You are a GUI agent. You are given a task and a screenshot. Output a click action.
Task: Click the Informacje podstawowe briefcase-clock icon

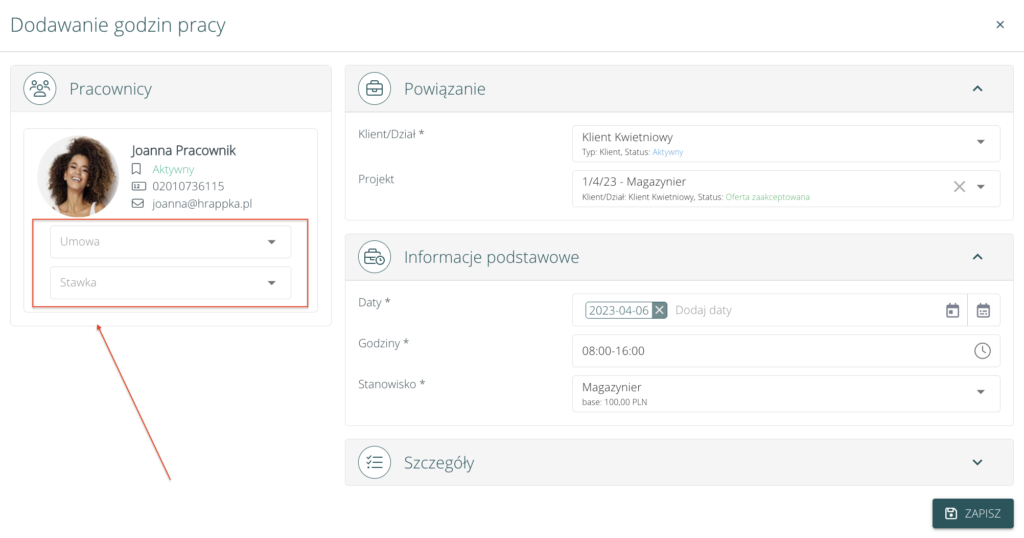(375, 257)
